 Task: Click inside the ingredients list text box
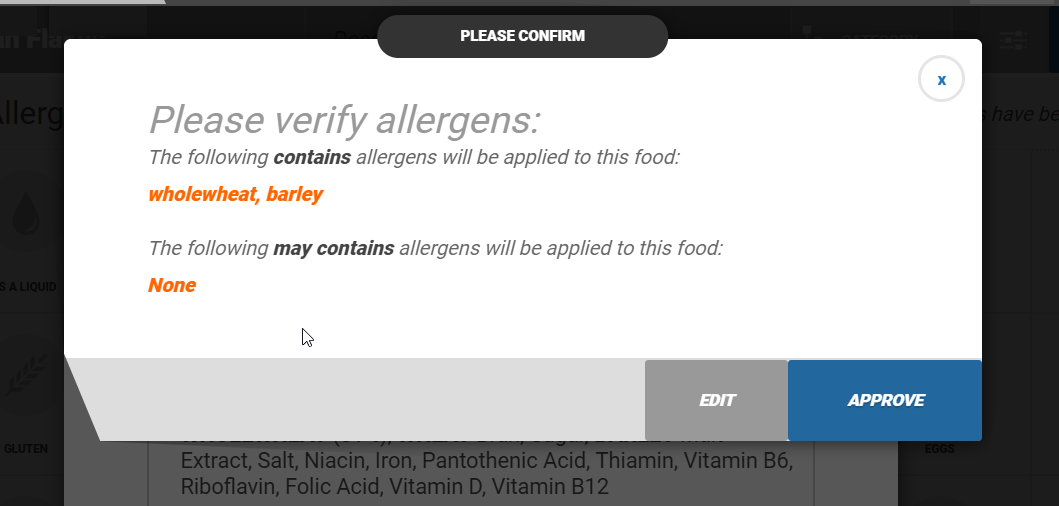coord(480,474)
